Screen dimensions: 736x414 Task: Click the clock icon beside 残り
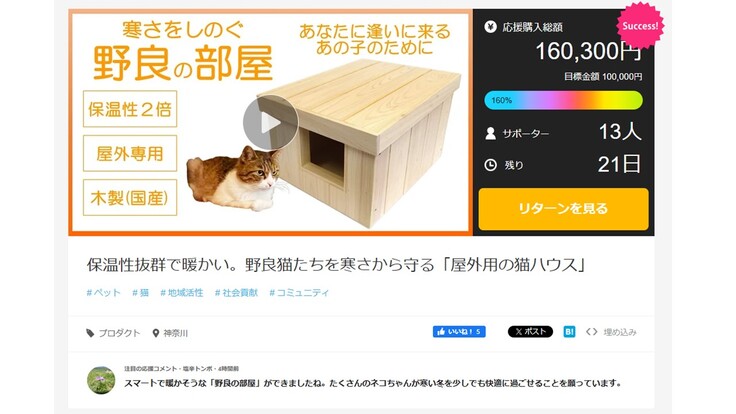(491, 165)
